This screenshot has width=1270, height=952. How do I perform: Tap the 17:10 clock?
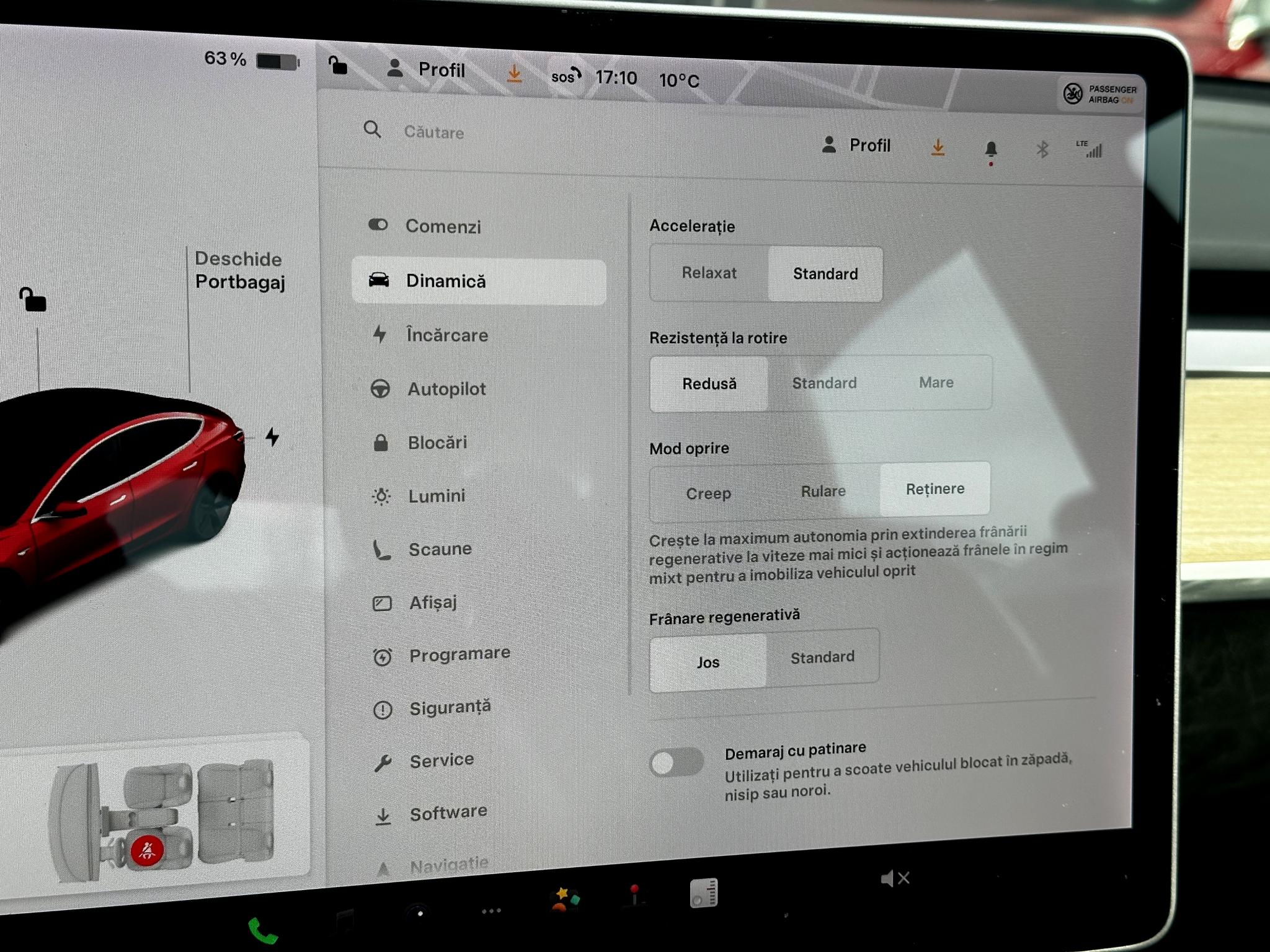pos(616,77)
